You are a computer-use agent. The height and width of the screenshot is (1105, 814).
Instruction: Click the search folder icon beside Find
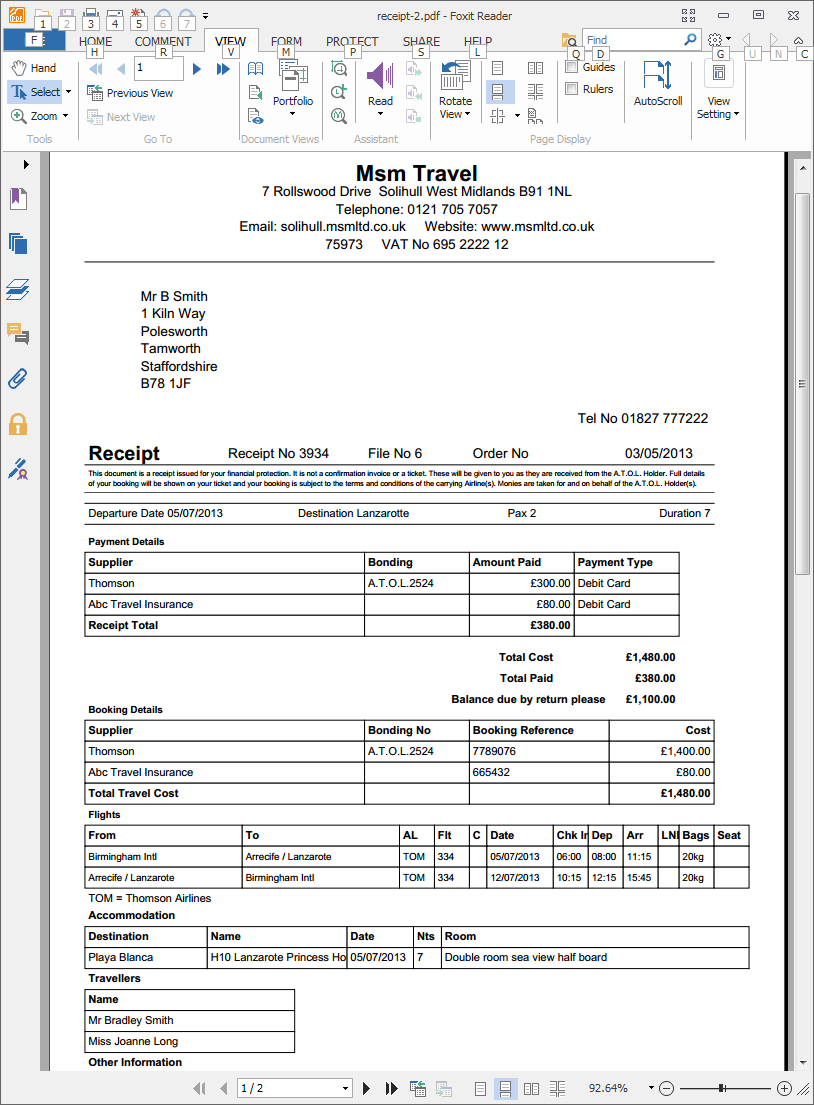pyautogui.click(x=569, y=40)
